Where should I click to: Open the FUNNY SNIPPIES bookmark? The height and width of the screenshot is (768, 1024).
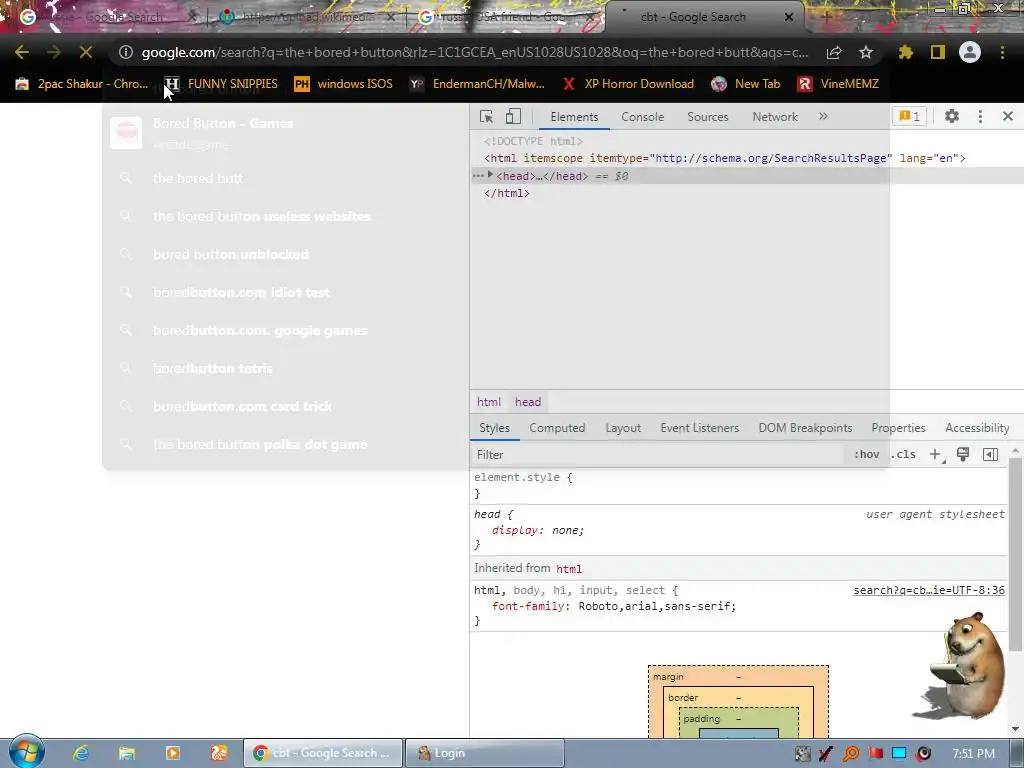pyautogui.click(x=221, y=84)
